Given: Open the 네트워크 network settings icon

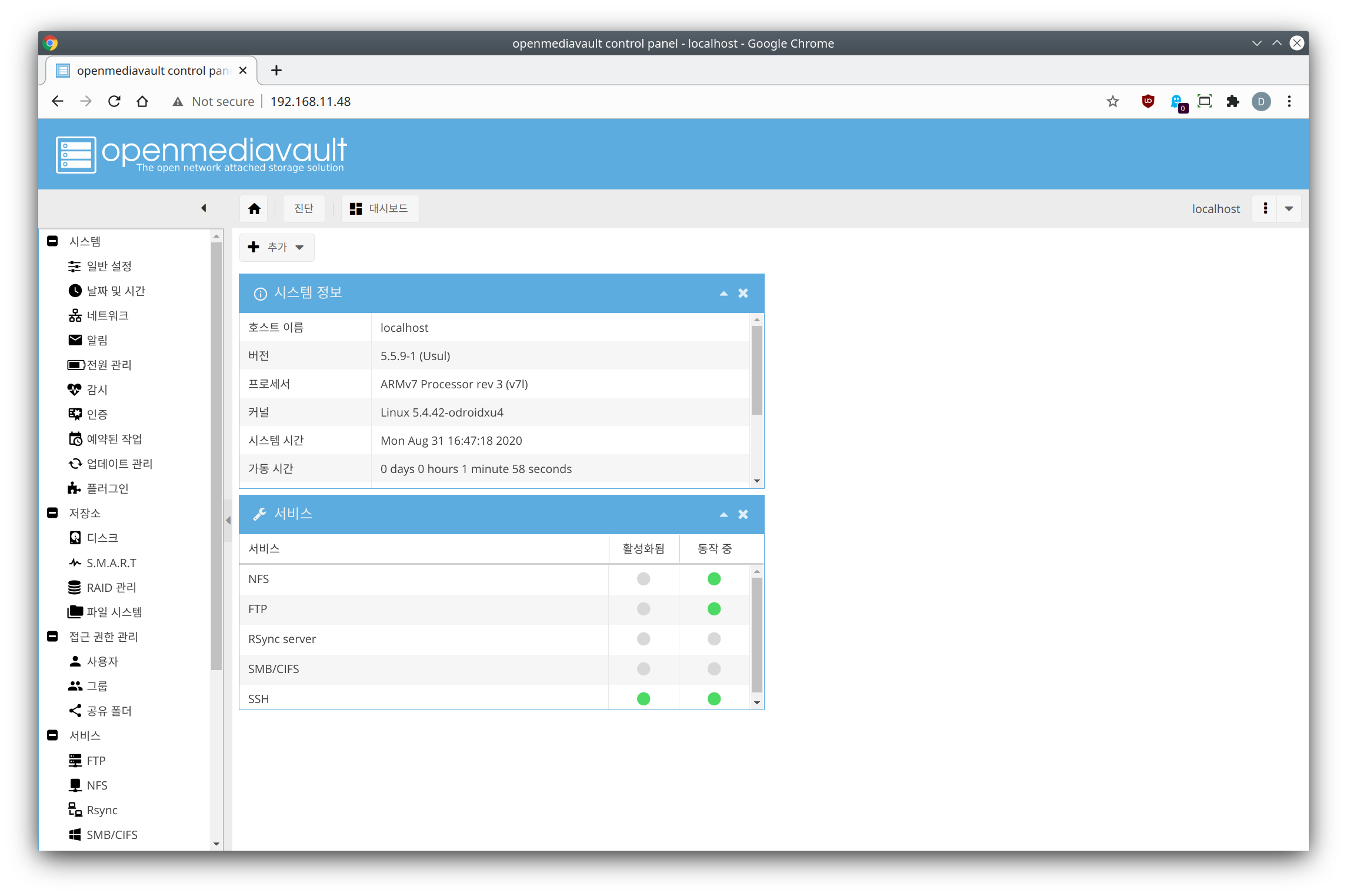Looking at the screenshot, I should pyautogui.click(x=75, y=316).
